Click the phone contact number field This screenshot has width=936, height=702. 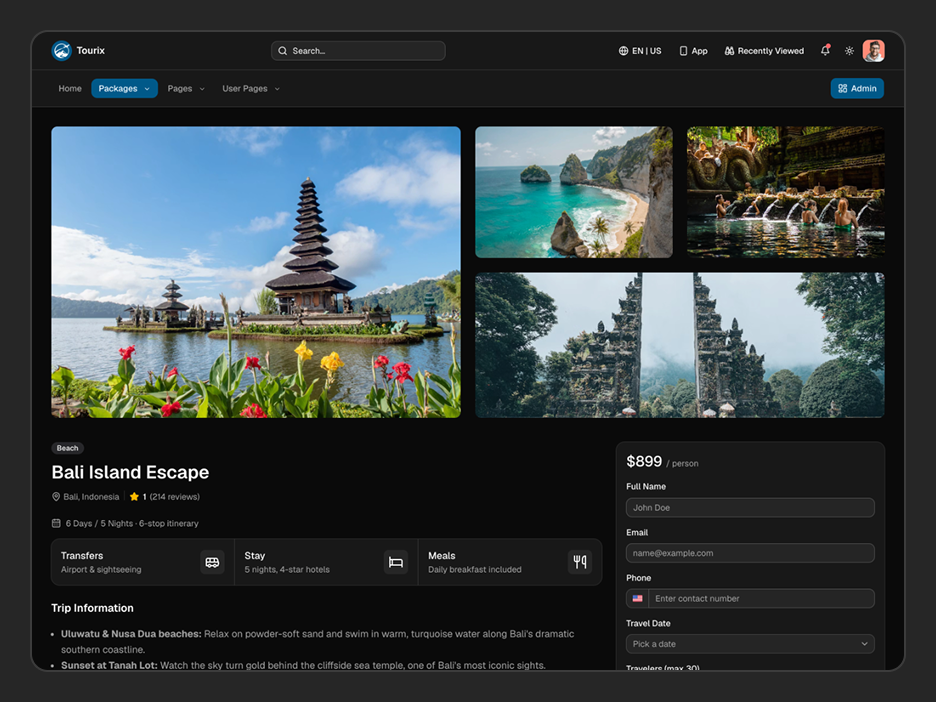761,598
